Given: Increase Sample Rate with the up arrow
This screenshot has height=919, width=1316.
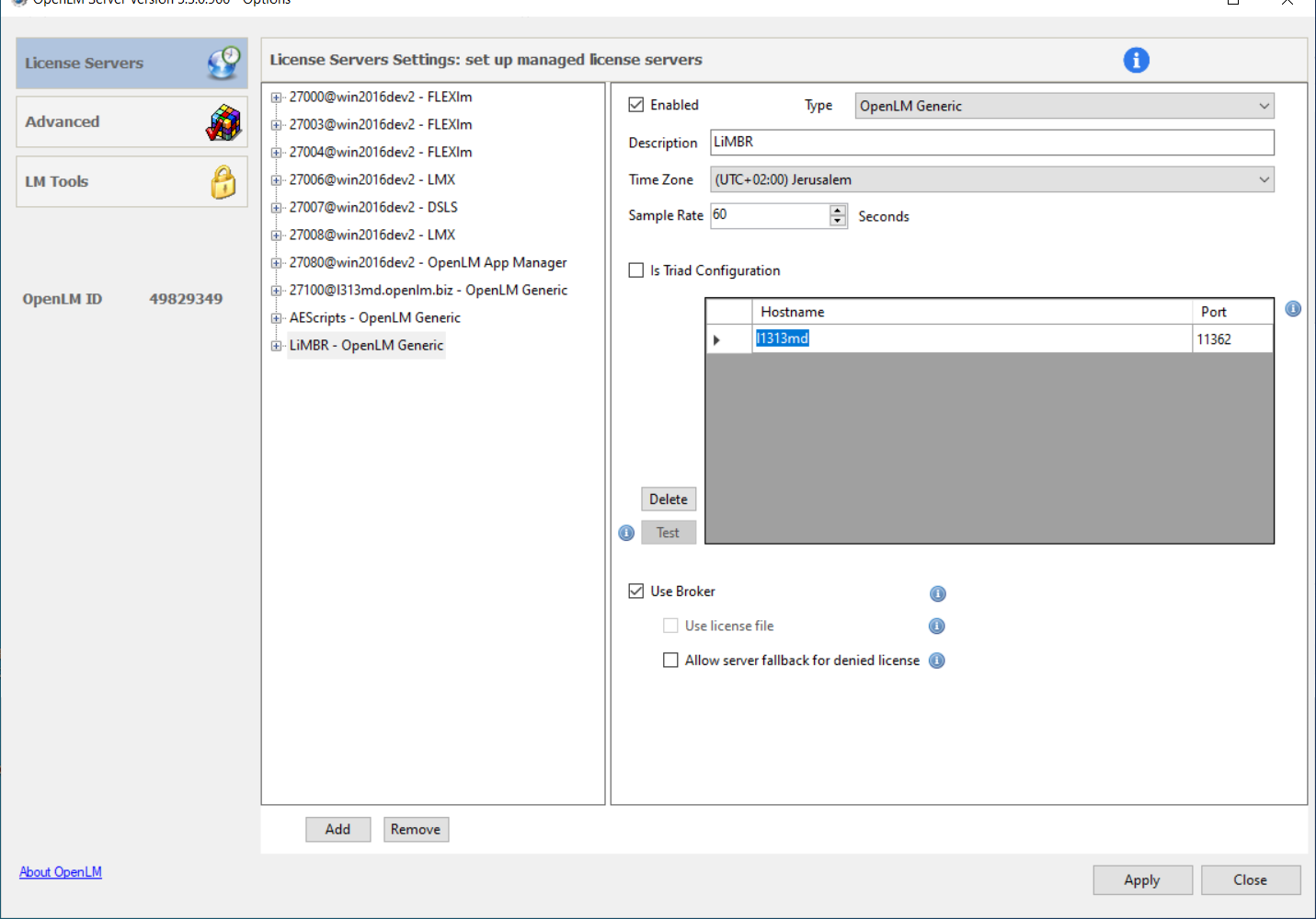Looking at the screenshot, I should [x=837, y=211].
